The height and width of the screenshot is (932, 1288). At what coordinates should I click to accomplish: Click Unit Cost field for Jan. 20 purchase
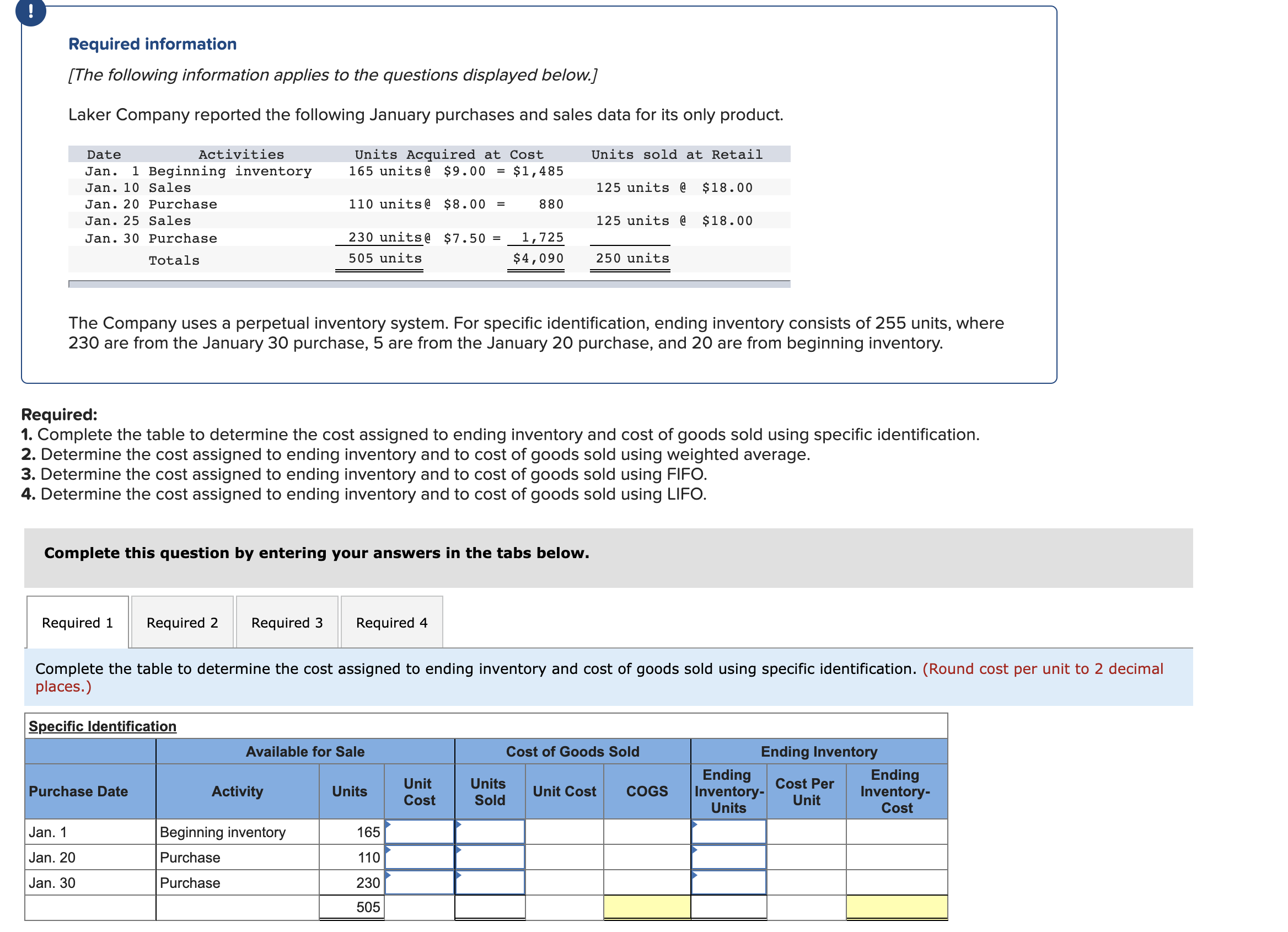420,858
